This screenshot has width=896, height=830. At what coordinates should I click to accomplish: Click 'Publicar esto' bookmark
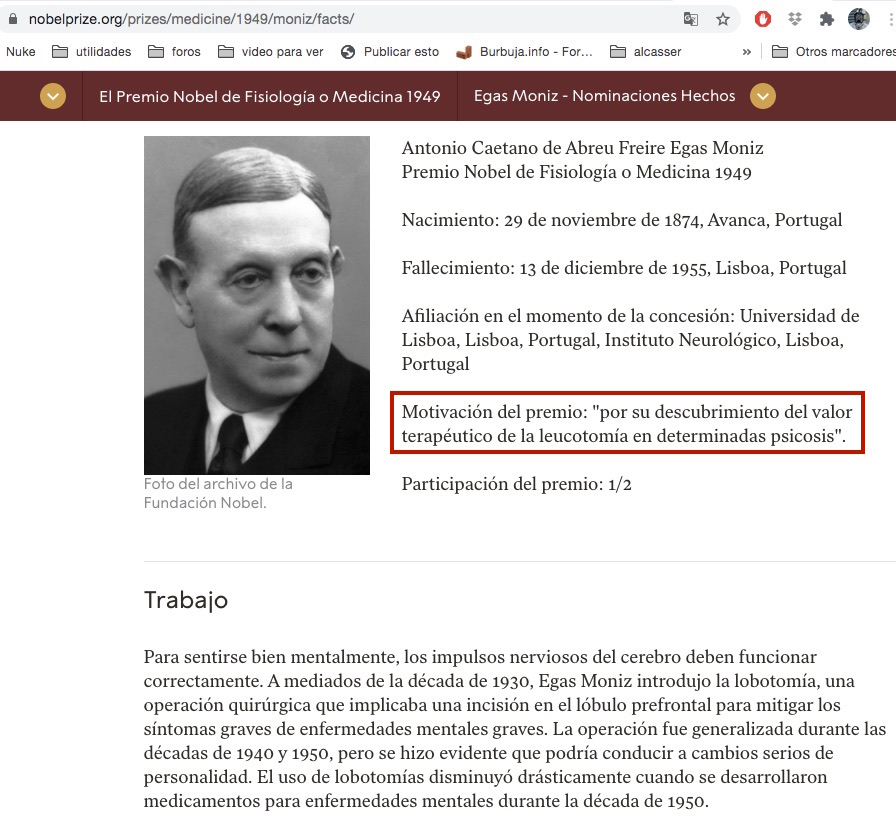pyautogui.click(x=390, y=52)
